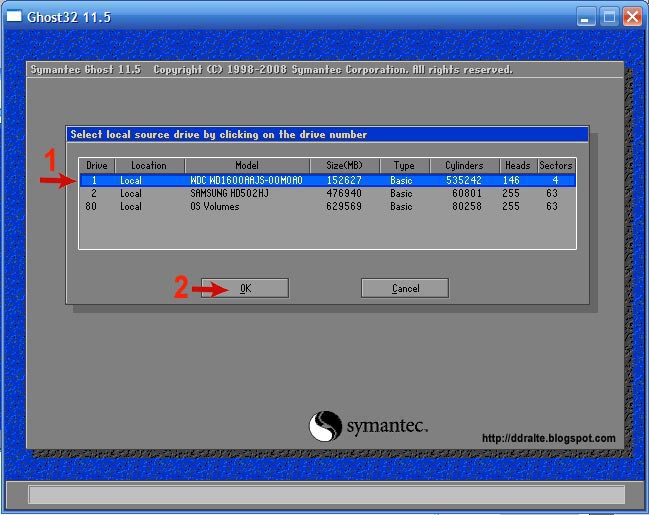Click the OS Volumes model entry
Image resolution: width=649 pixels, height=515 pixels.
215,206
